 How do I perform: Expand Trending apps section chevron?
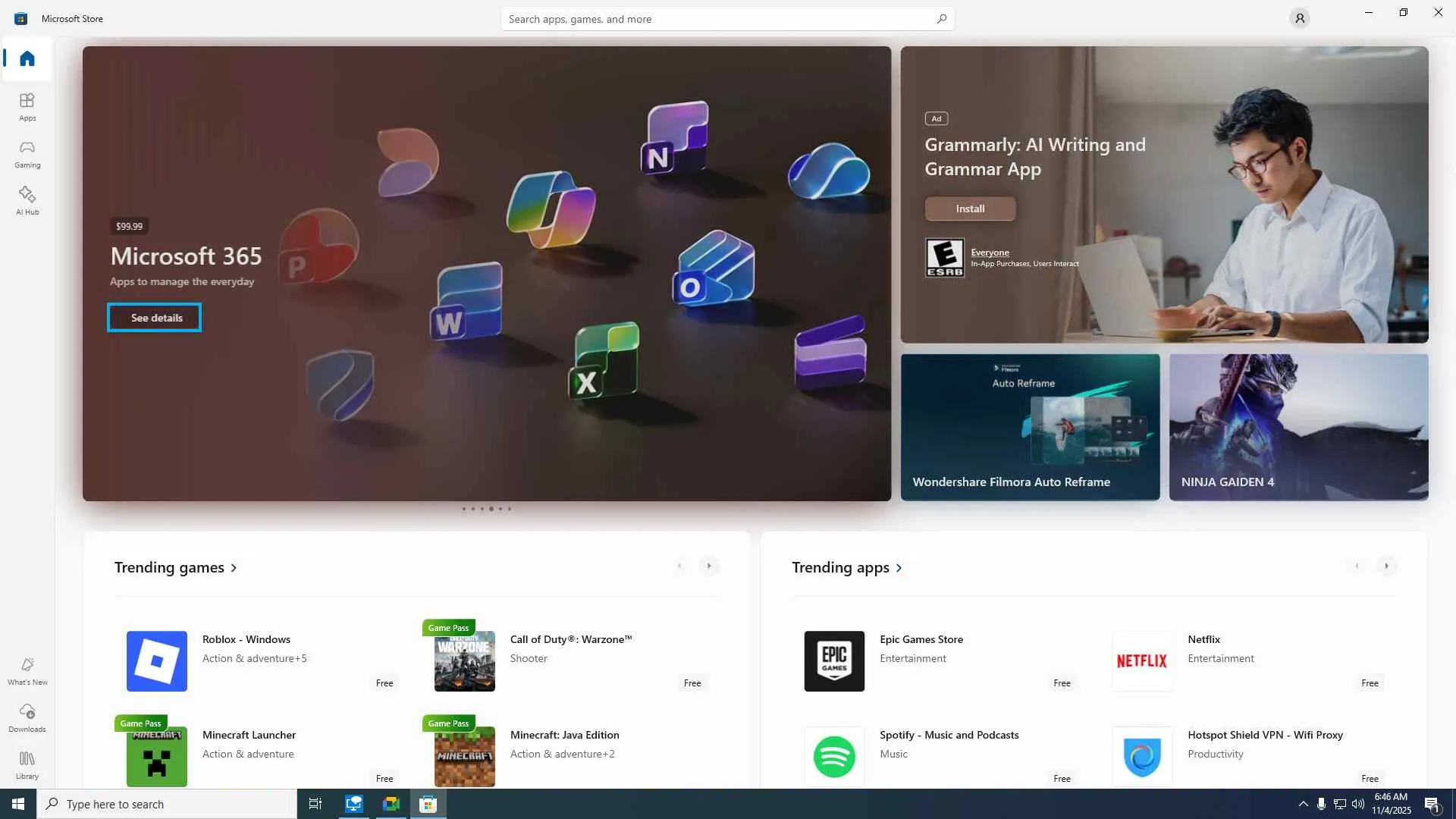(899, 568)
